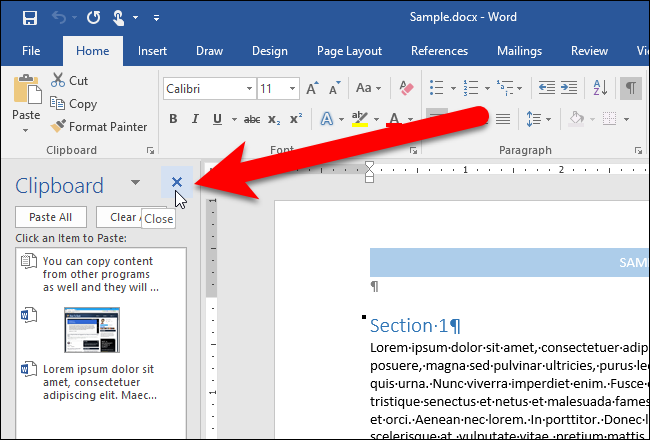Switch to the Review tab
This screenshot has width=650, height=440.
pos(589,51)
